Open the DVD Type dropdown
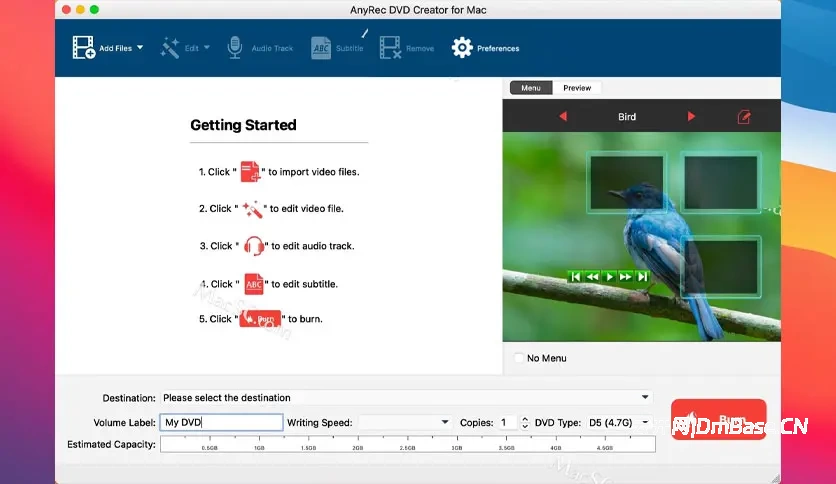 [x=620, y=422]
